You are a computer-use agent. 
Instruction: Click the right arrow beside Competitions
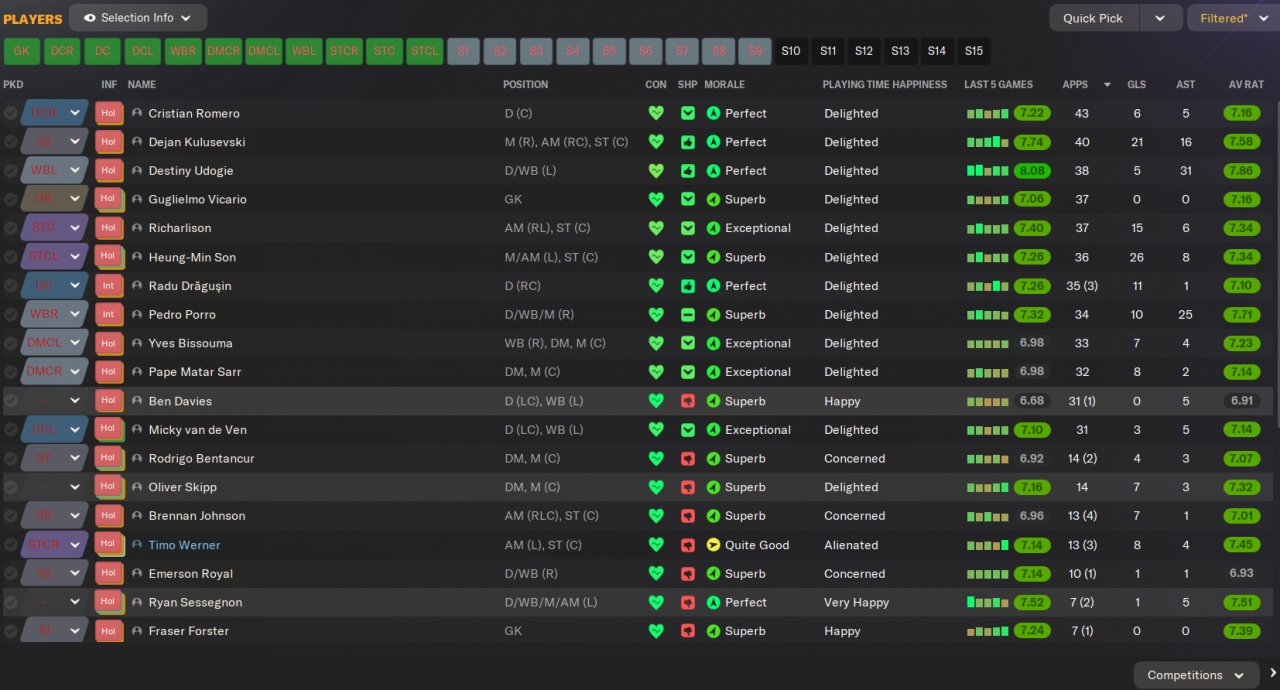point(1273,674)
